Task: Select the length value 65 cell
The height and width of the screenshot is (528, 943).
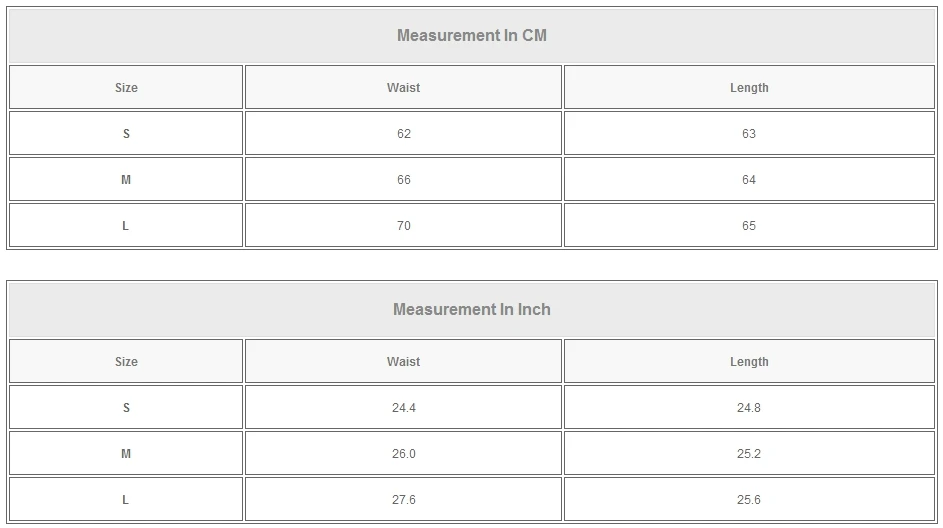Action: click(749, 226)
